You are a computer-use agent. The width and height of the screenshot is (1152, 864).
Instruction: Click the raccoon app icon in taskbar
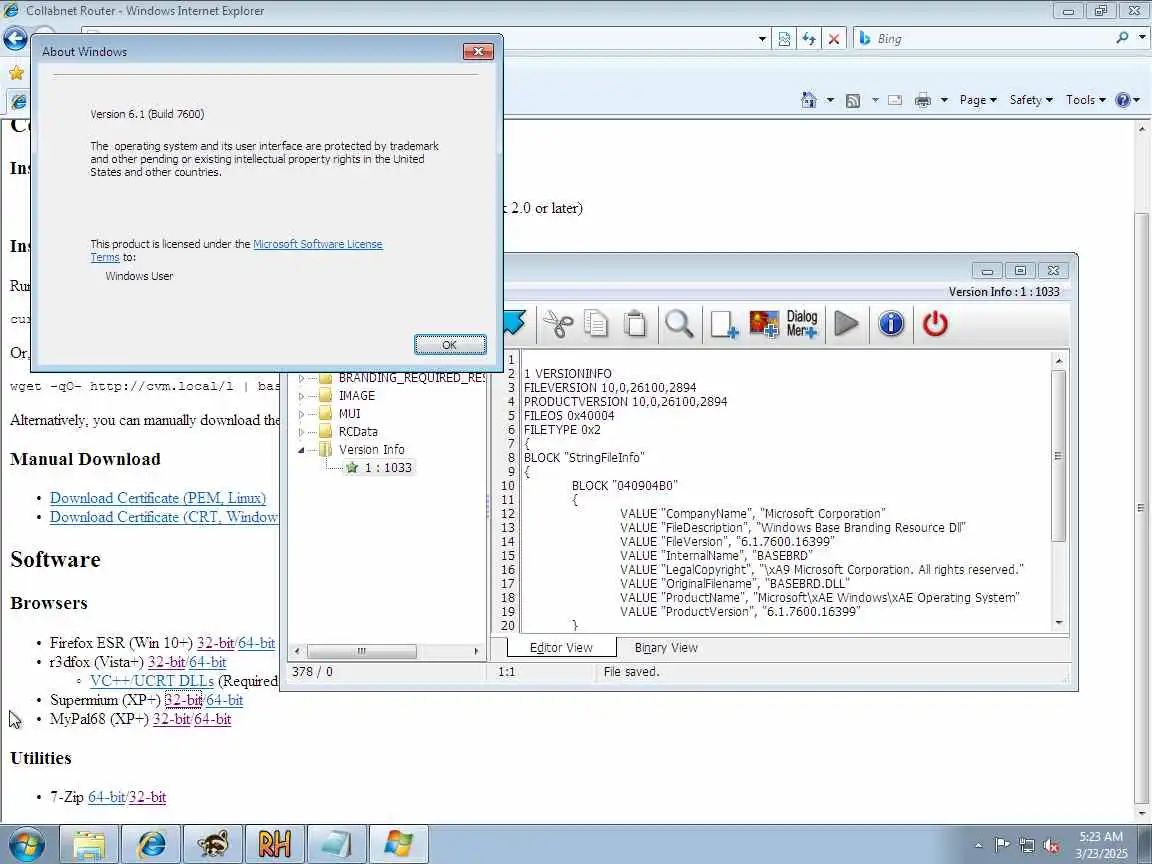tap(212, 844)
